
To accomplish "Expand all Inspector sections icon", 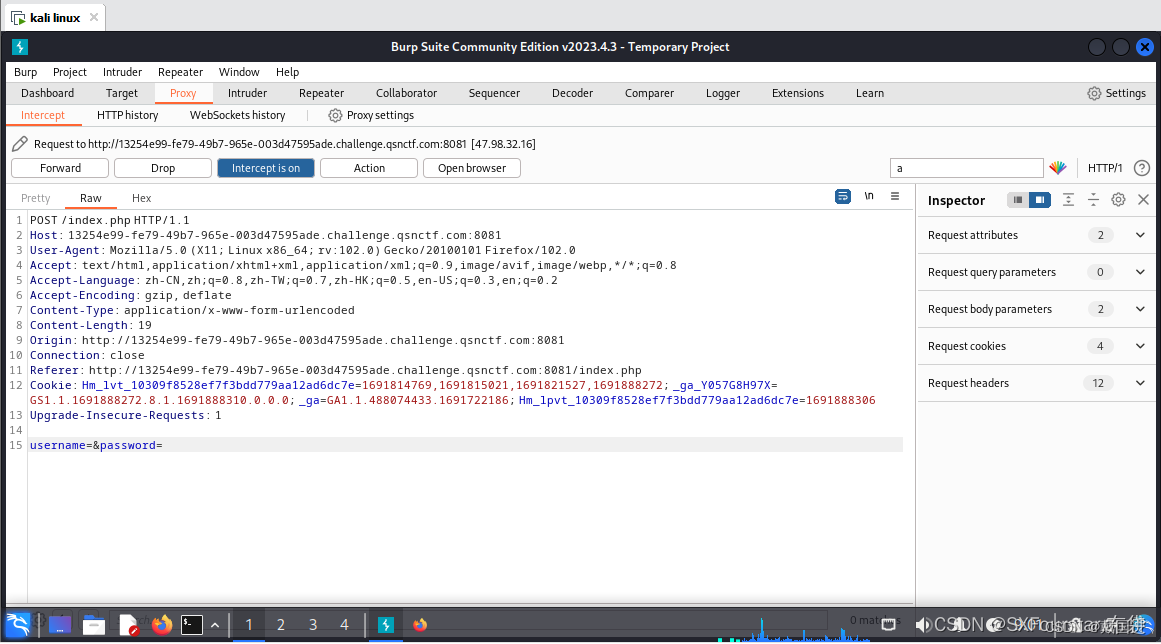I will [1068, 200].
